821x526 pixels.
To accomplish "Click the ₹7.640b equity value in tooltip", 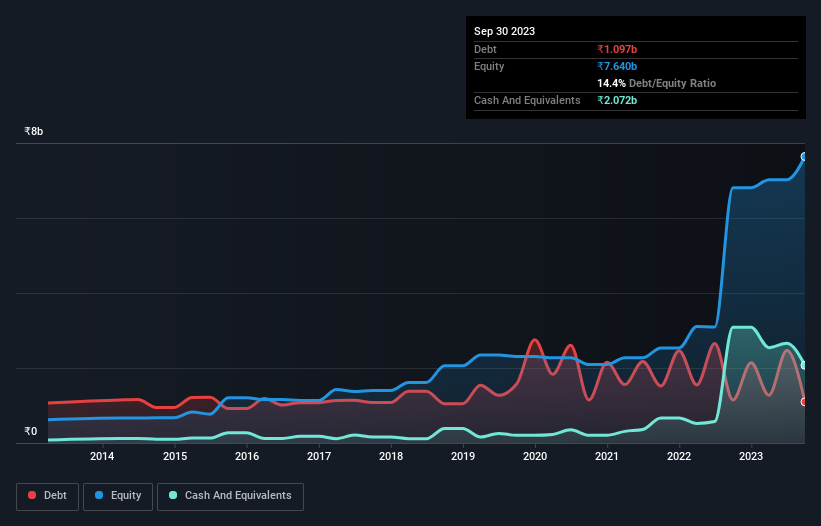I will coord(617,66).
